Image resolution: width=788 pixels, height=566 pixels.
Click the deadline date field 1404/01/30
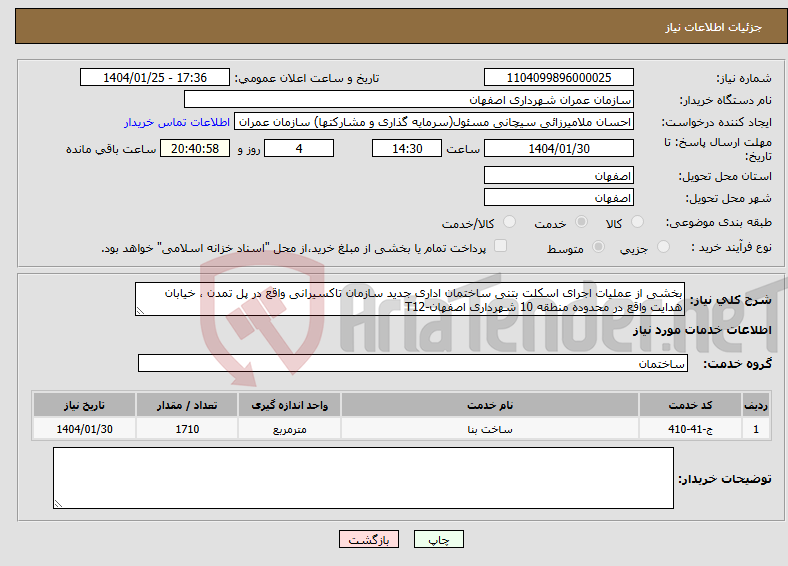point(559,148)
